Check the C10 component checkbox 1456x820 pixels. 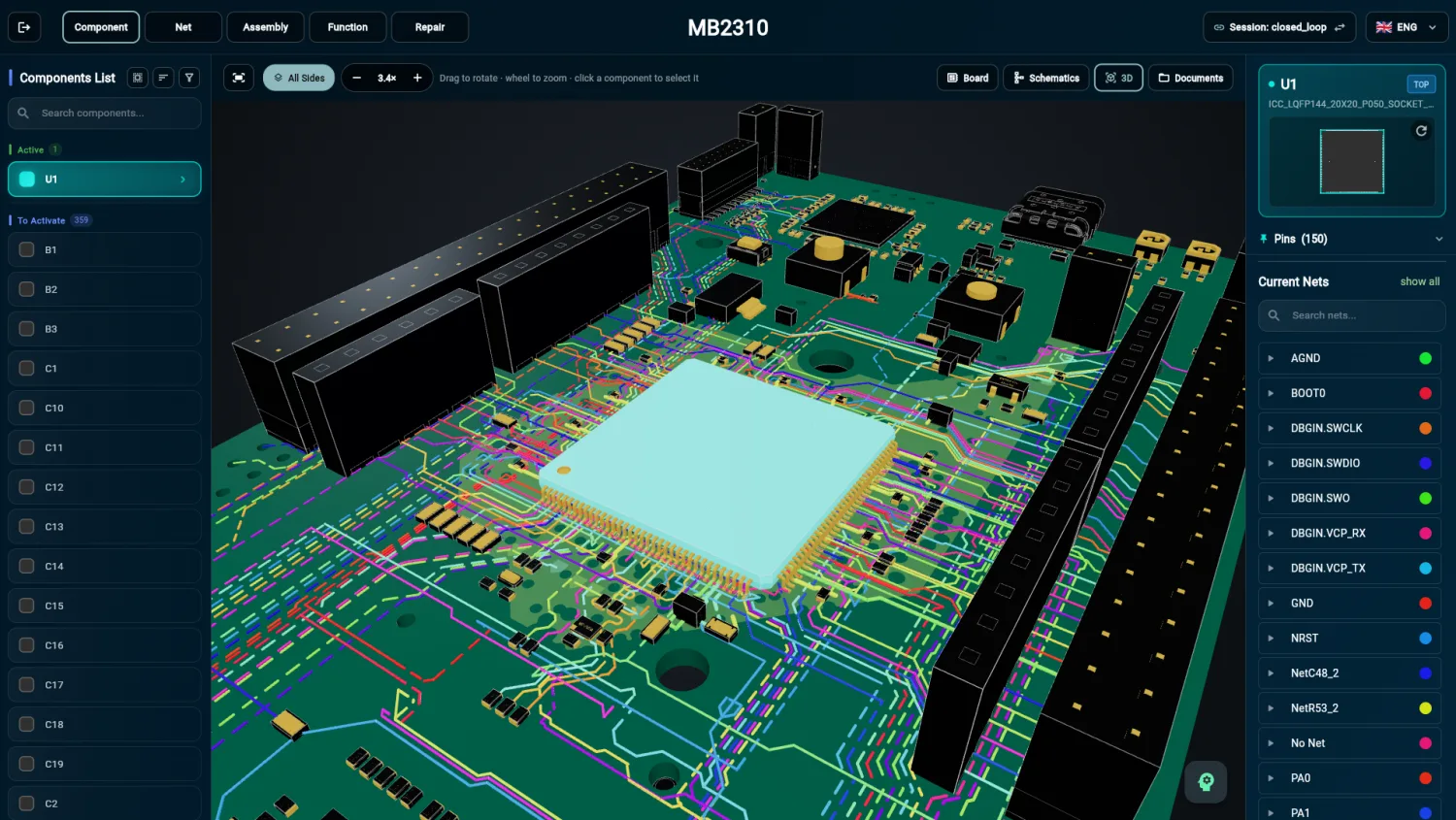click(x=27, y=408)
